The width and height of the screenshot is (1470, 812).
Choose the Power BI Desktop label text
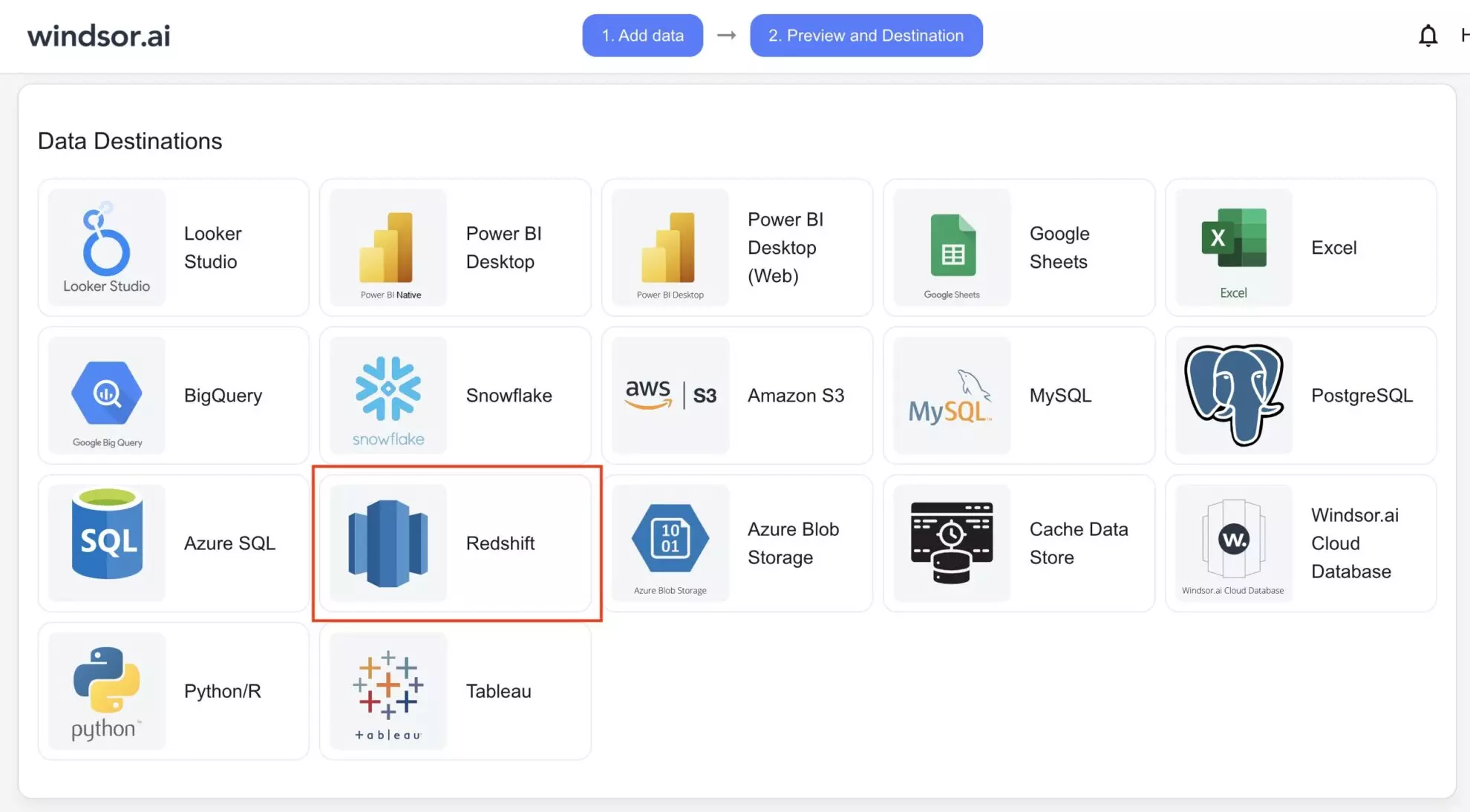[503, 247]
